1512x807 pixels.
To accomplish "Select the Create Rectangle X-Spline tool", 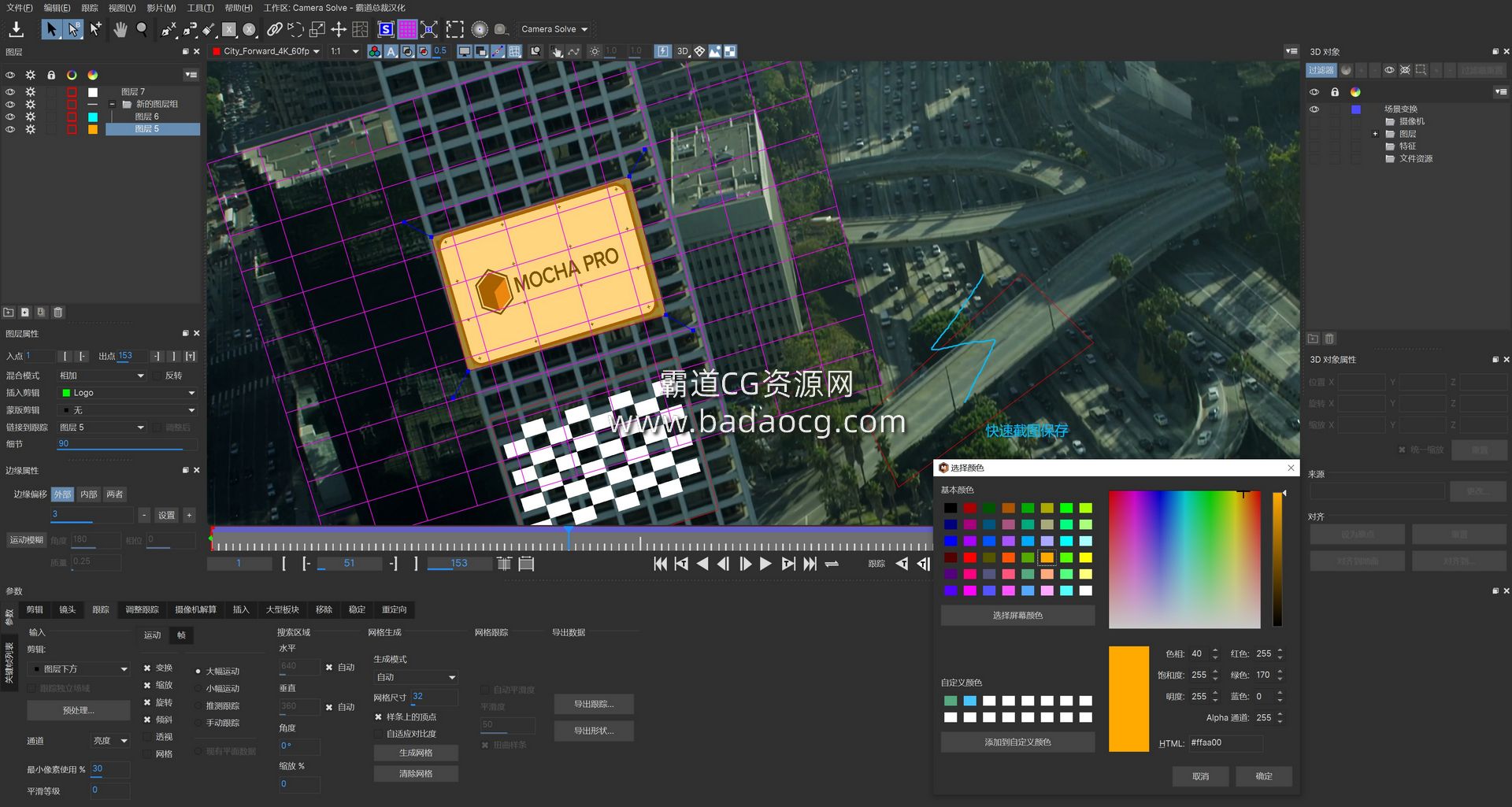I will [x=229, y=29].
